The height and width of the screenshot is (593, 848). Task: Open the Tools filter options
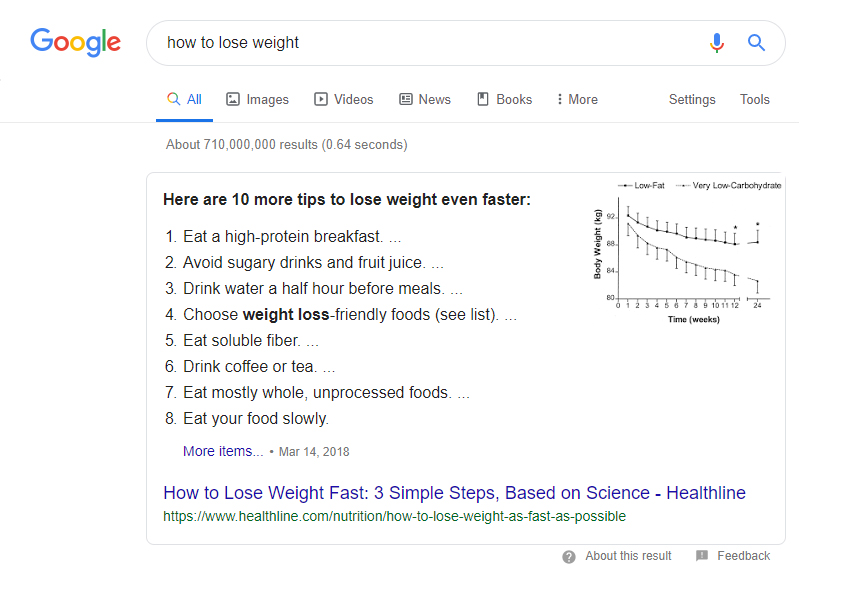pyautogui.click(x=754, y=100)
